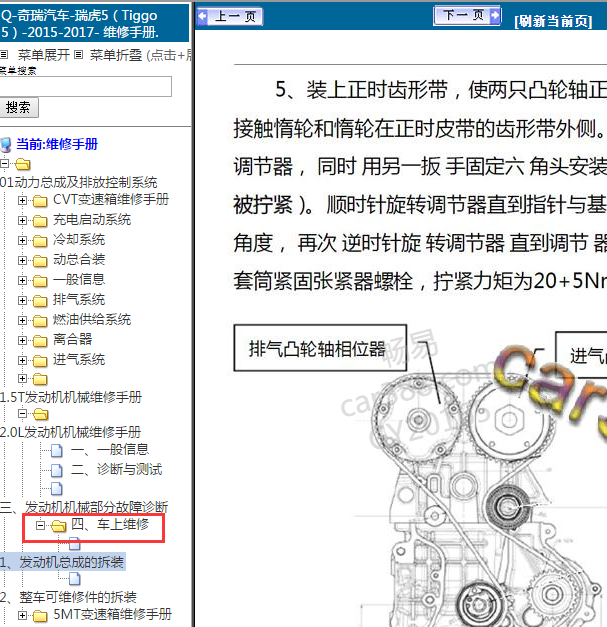This screenshot has width=607, height=627.
Task: Open 一般信息 folder label
Action: pyautogui.click(x=79, y=280)
